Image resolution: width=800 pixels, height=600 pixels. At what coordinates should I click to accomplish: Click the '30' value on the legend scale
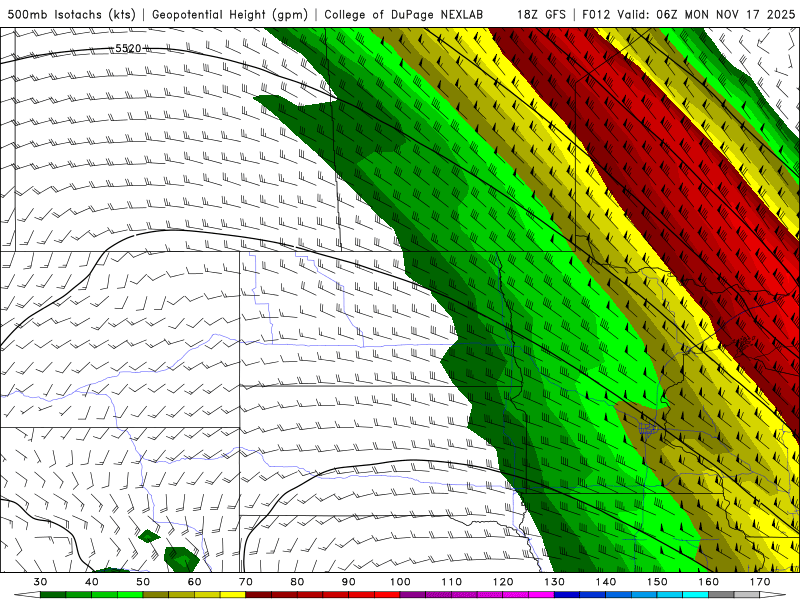pyautogui.click(x=40, y=582)
